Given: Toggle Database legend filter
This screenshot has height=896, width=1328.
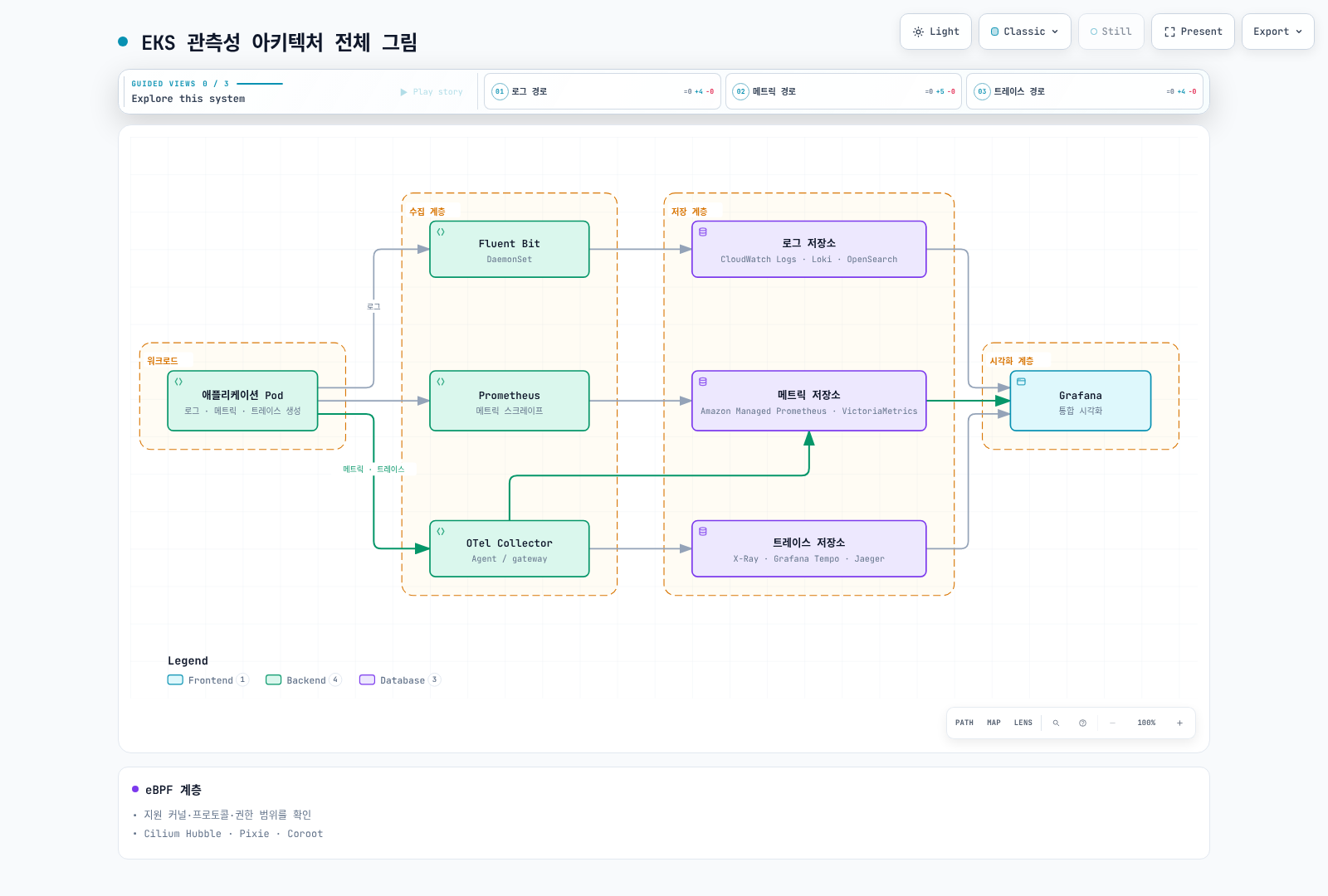Looking at the screenshot, I should (x=400, y=679).
